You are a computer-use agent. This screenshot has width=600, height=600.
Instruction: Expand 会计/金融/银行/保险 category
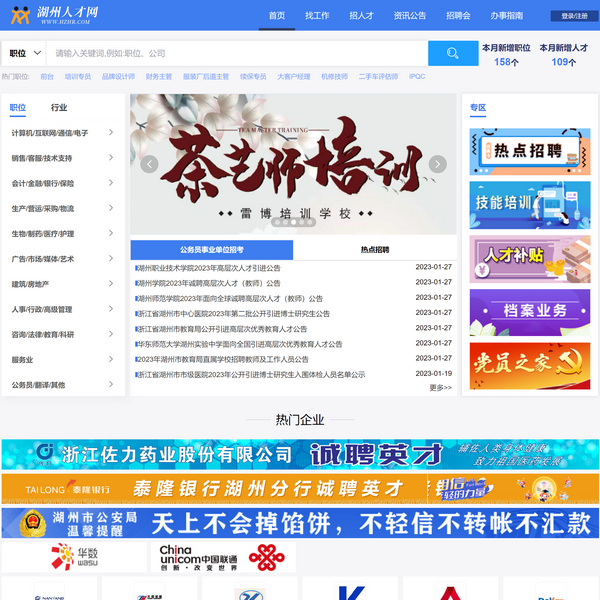62,183
